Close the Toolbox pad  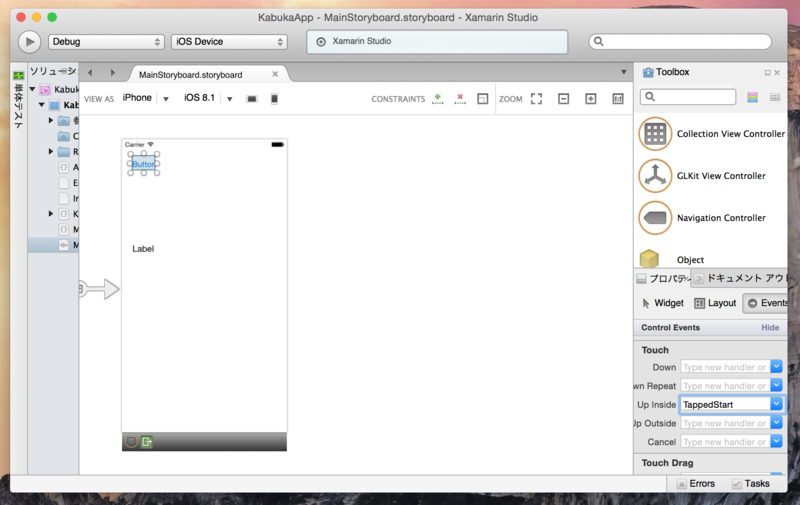(x=777, y=72)
